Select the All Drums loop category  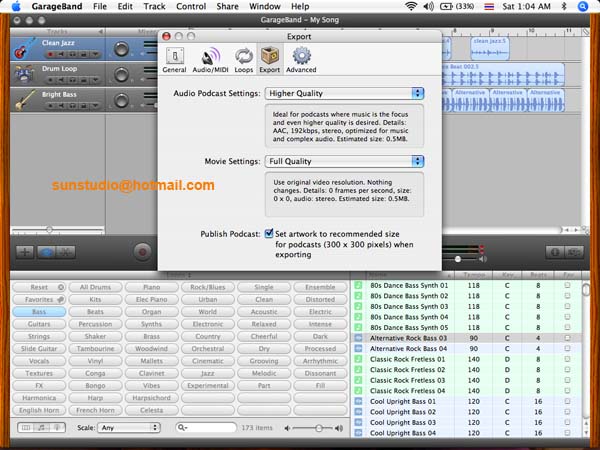click(95, 287)
